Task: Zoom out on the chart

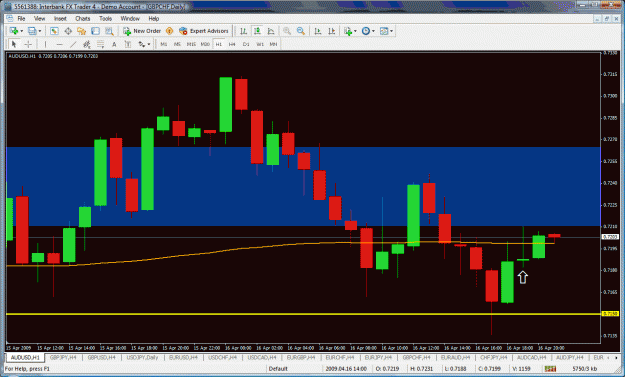Action: tap(301, 31)
